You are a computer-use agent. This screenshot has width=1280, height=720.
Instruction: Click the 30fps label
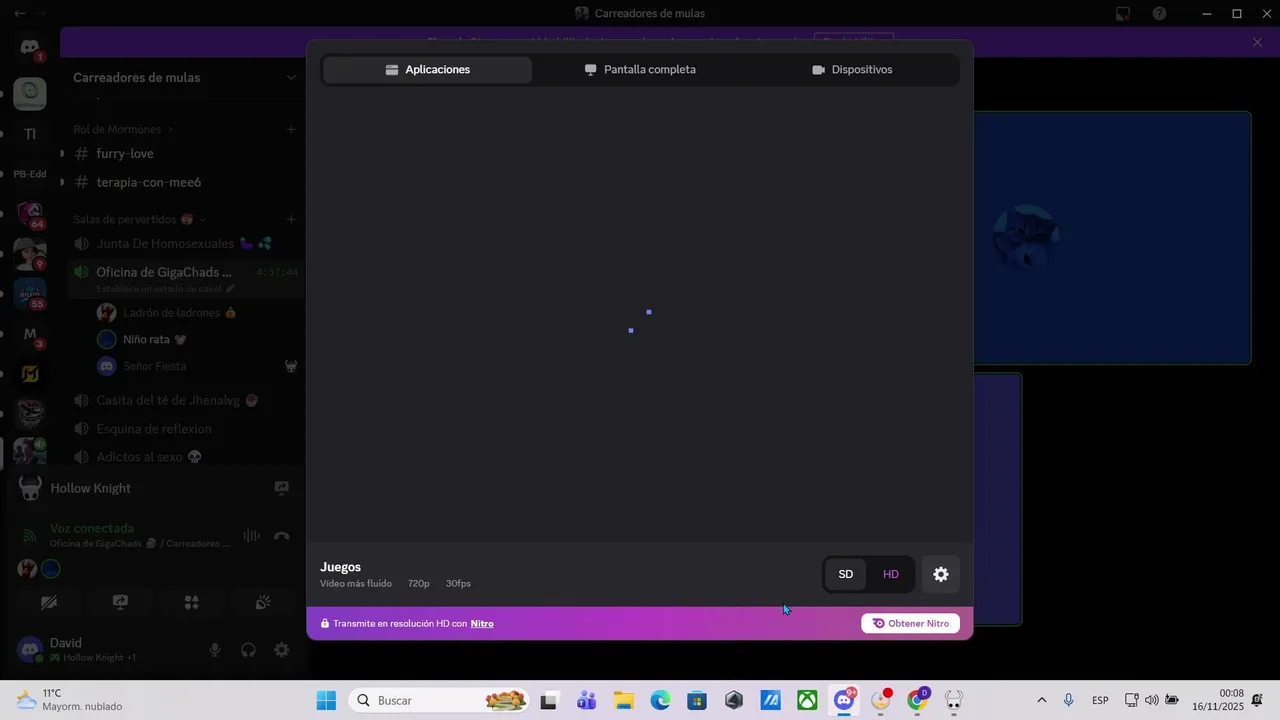point(458,584)
